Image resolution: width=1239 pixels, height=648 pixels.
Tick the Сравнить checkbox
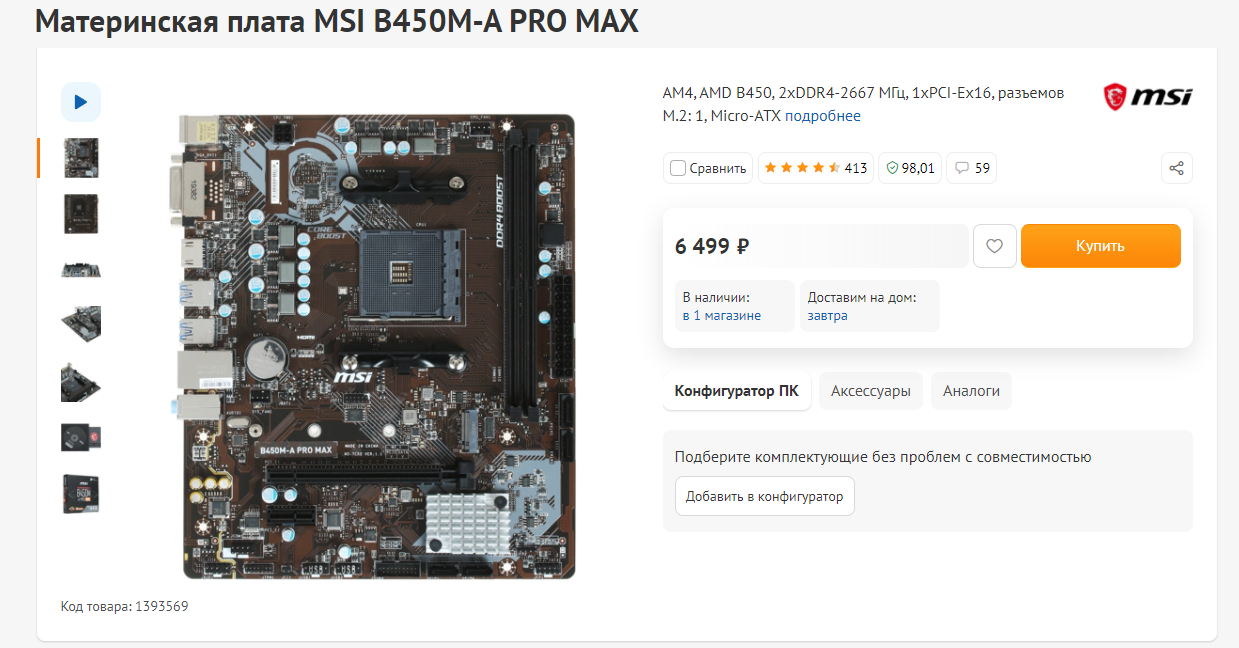(x=678, y=168)
